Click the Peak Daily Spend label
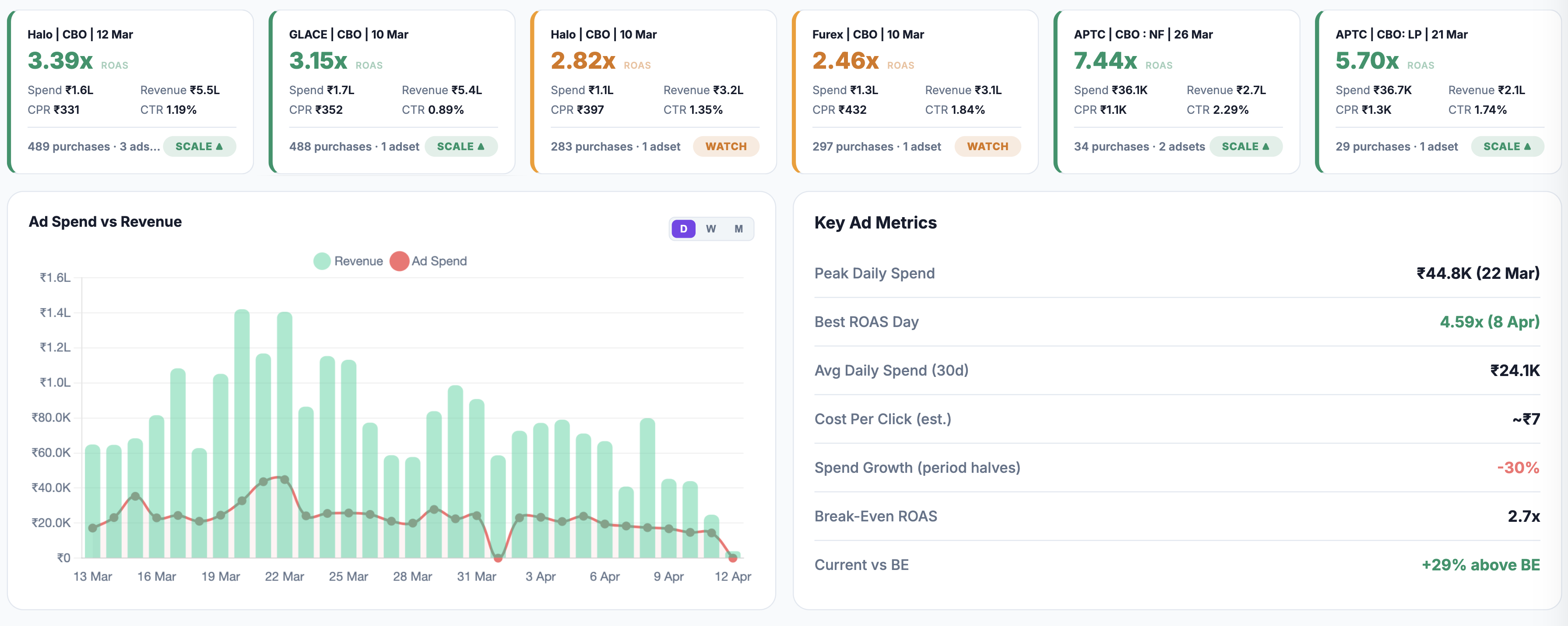1568x626 pixels. [x=874, y=274]
